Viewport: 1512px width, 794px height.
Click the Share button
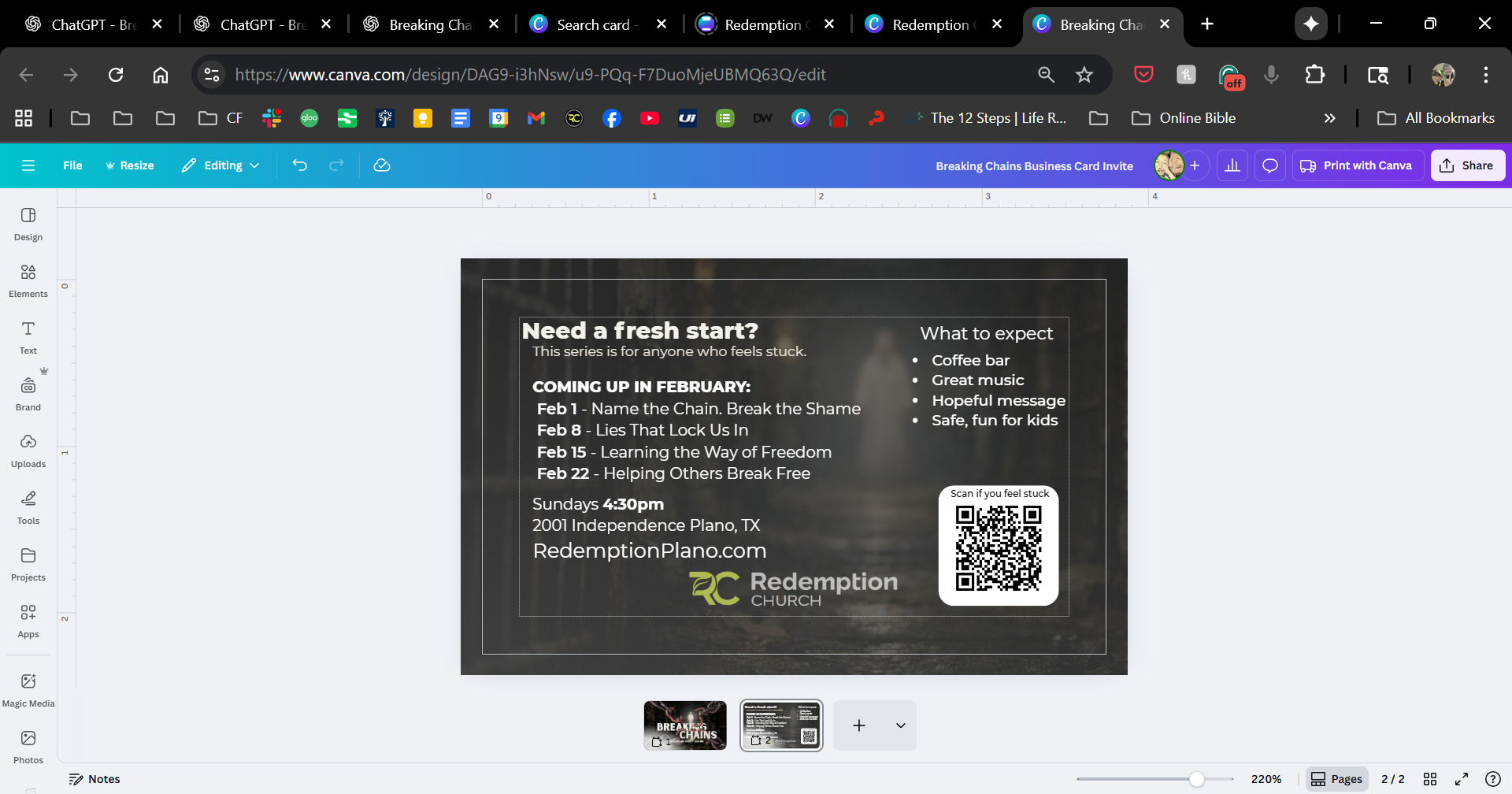(x=1467, y=165)
